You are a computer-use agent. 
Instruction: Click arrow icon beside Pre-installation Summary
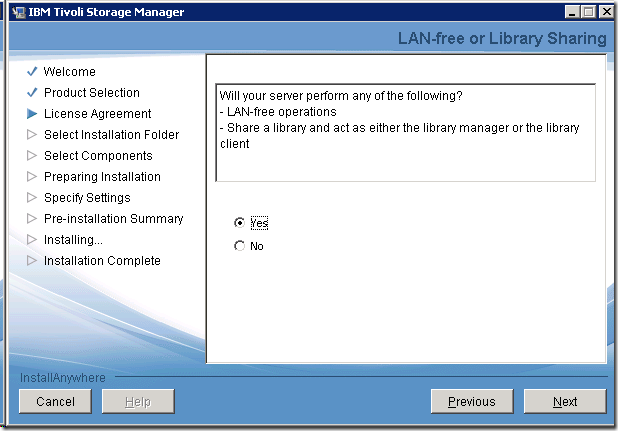tap(32, 219)
